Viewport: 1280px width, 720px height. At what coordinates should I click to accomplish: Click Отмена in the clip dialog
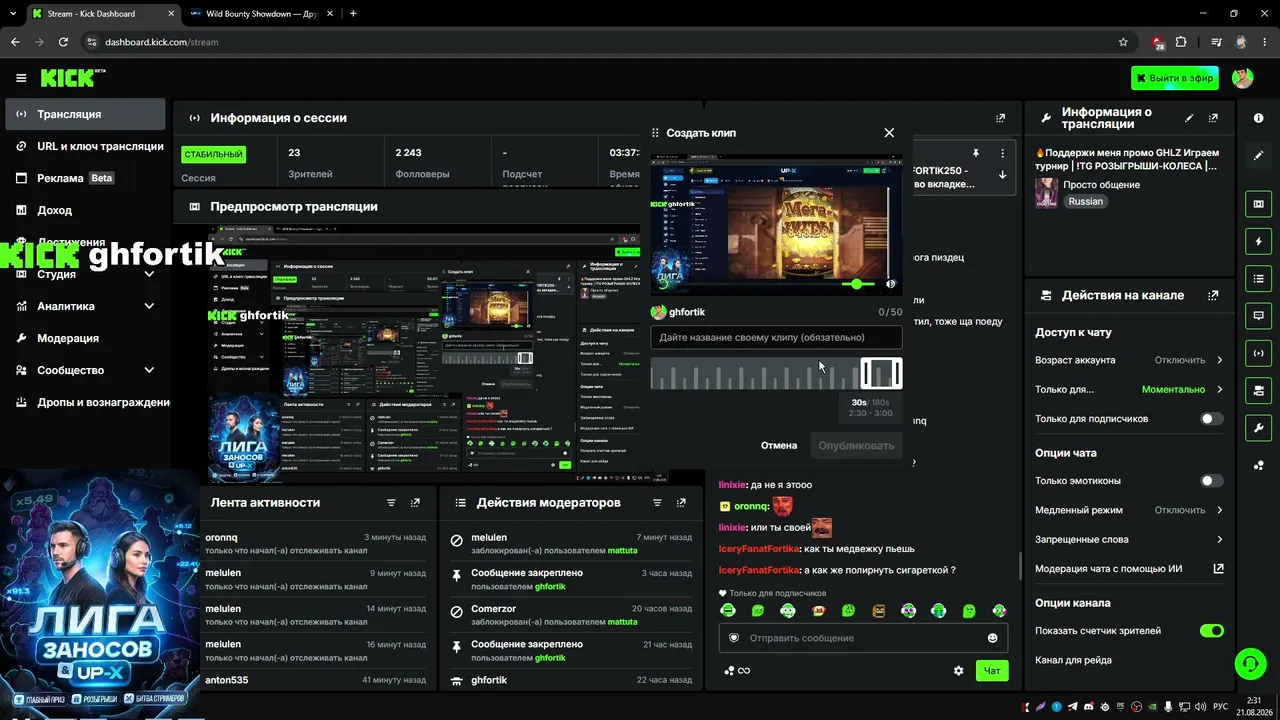(779, 445)
